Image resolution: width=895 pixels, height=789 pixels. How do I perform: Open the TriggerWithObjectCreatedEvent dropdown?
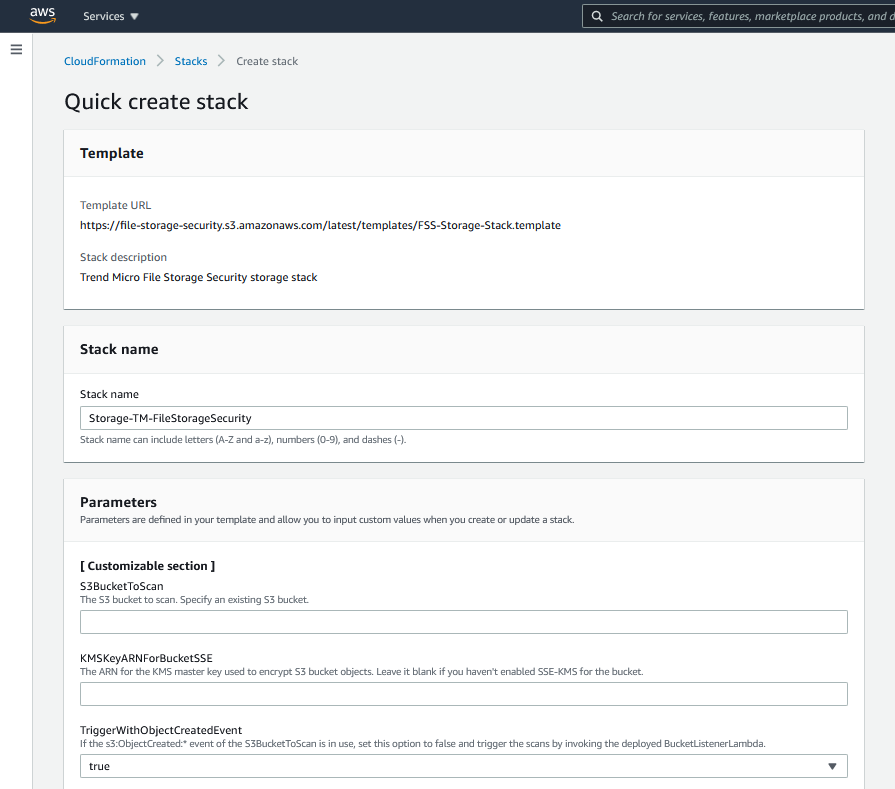click(x=463, y=766)
